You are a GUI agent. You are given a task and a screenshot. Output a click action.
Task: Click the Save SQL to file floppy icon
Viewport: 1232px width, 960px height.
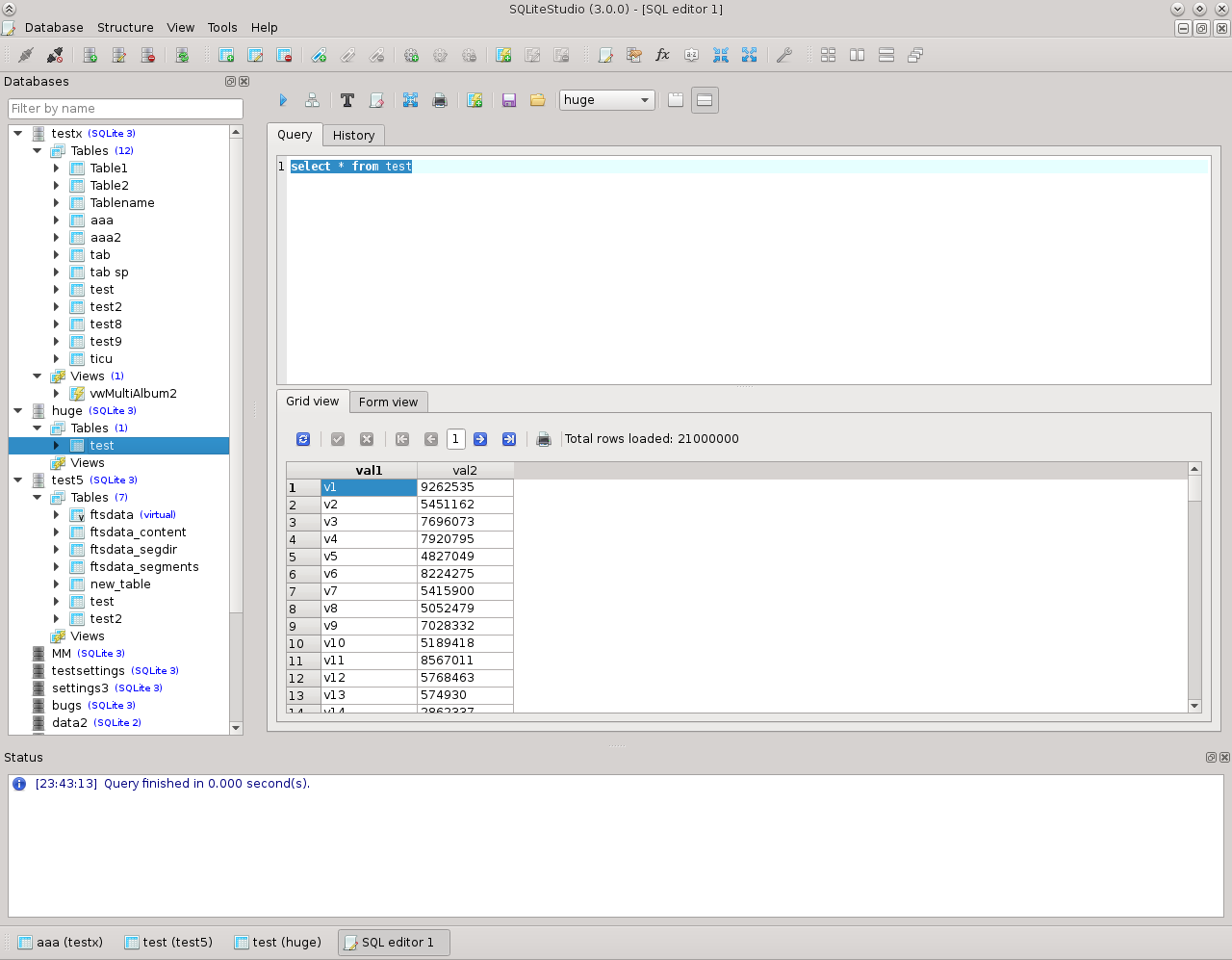click(509, 100)
